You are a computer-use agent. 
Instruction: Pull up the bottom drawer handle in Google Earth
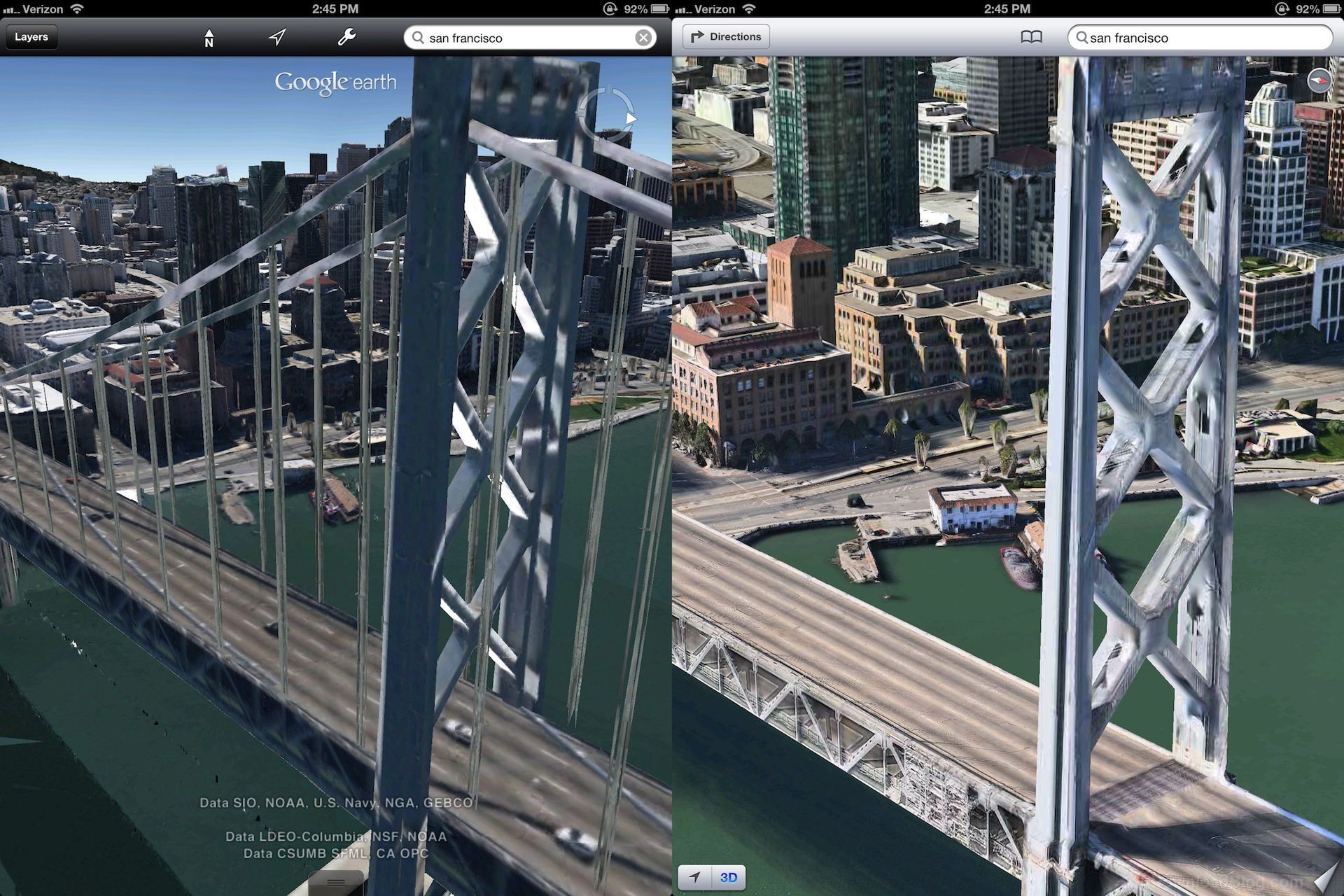coord(336,883)
